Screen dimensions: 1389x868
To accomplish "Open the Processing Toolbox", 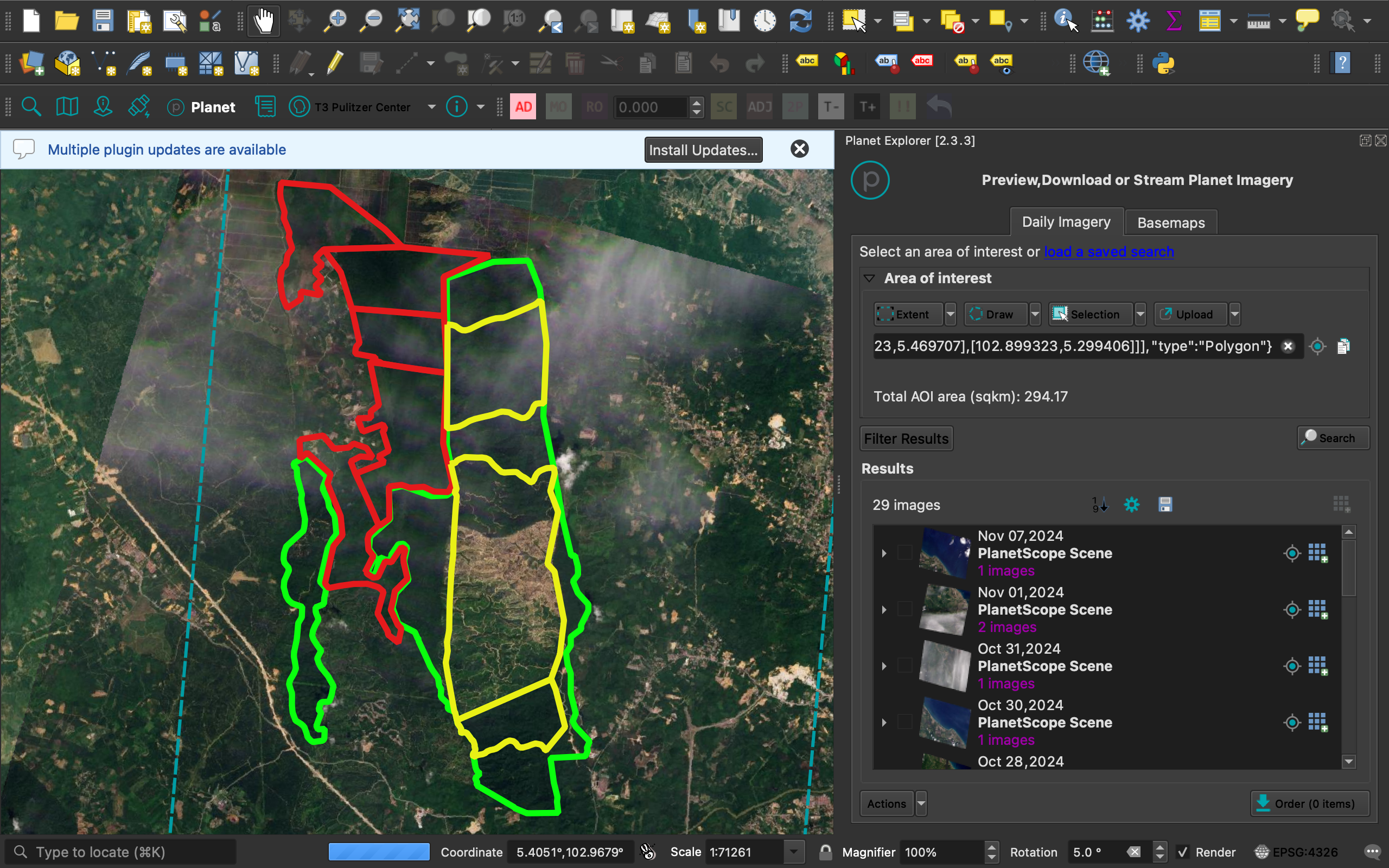I will [1138, 21].
